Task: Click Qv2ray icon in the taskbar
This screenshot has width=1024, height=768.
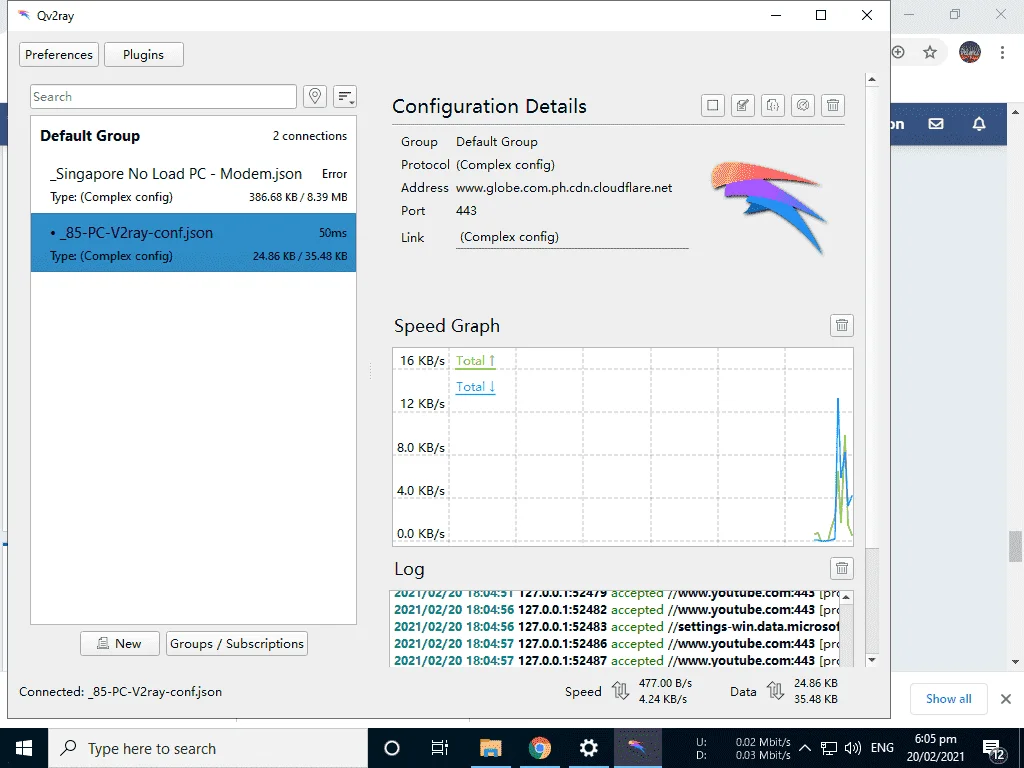Action: (x=637, y=748)
